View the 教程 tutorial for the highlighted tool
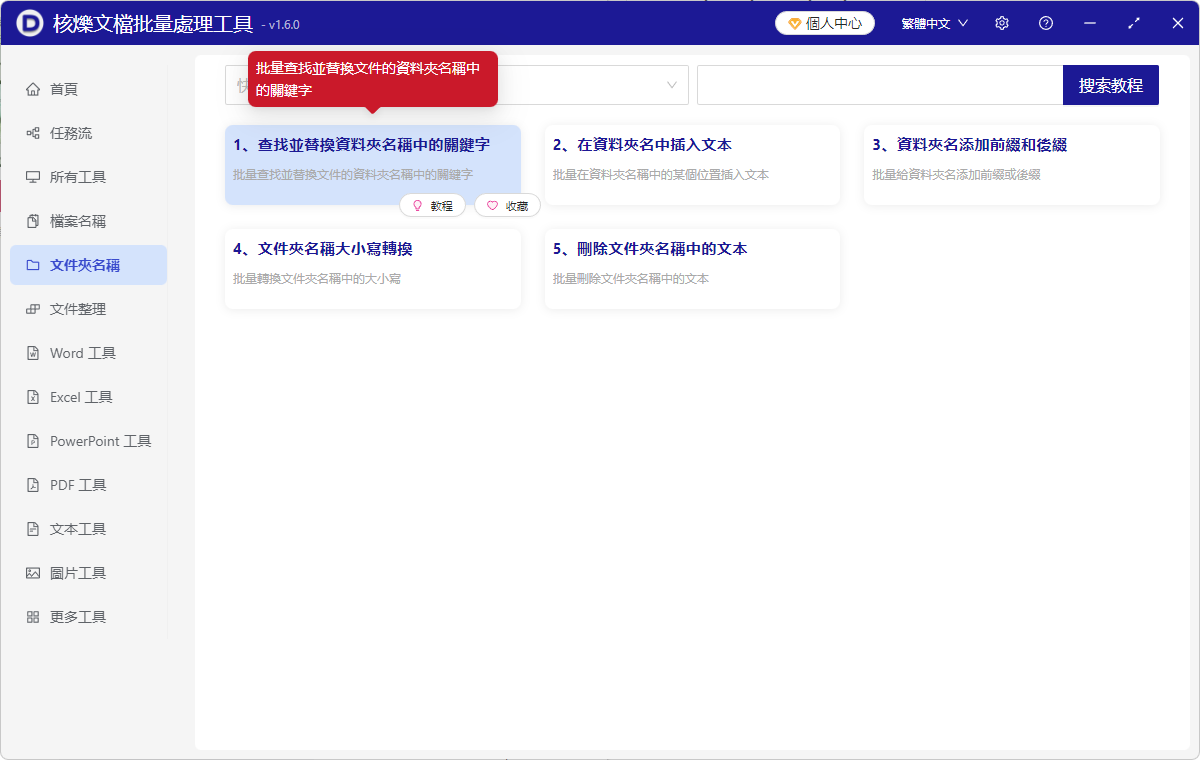This screenshot has height=760, width=1200. 433,205
